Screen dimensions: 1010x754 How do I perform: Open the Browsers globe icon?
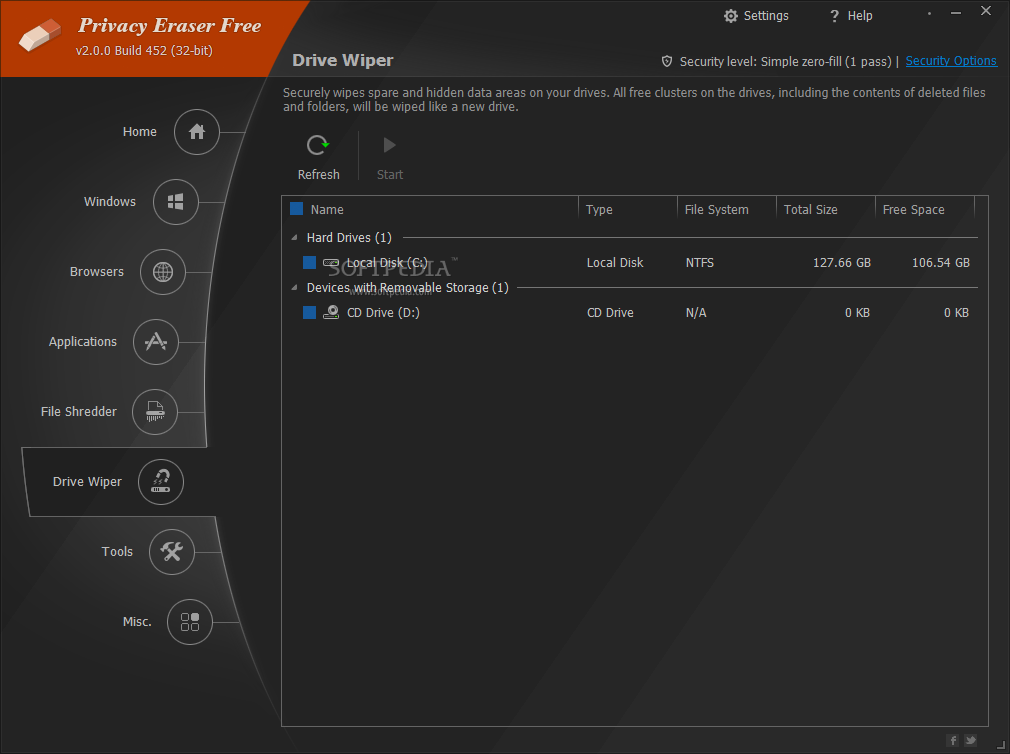163,272
